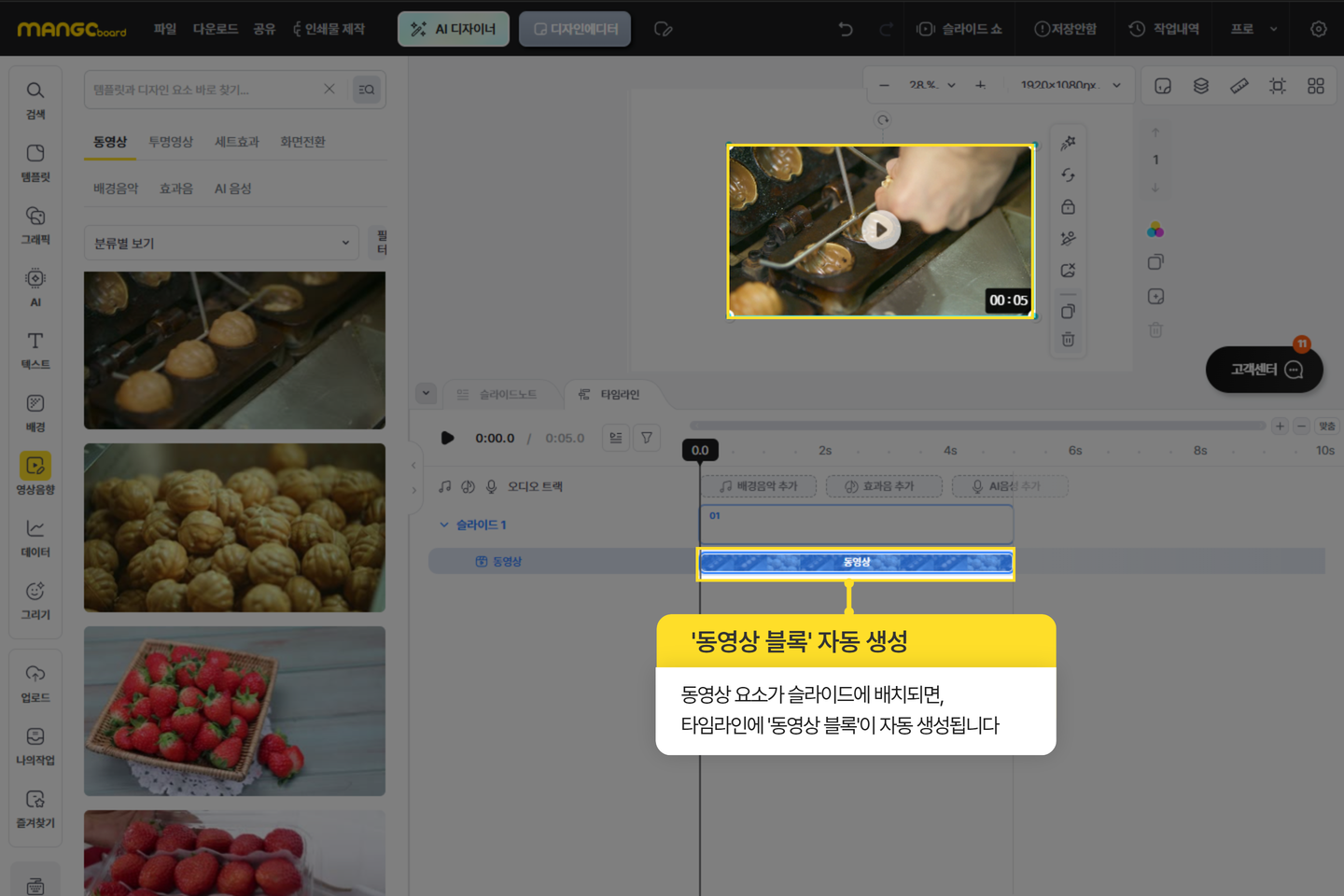Select the 슬라이드노트 tab
Viewport: 1344px width, 896px height.
tap(498, 395)
